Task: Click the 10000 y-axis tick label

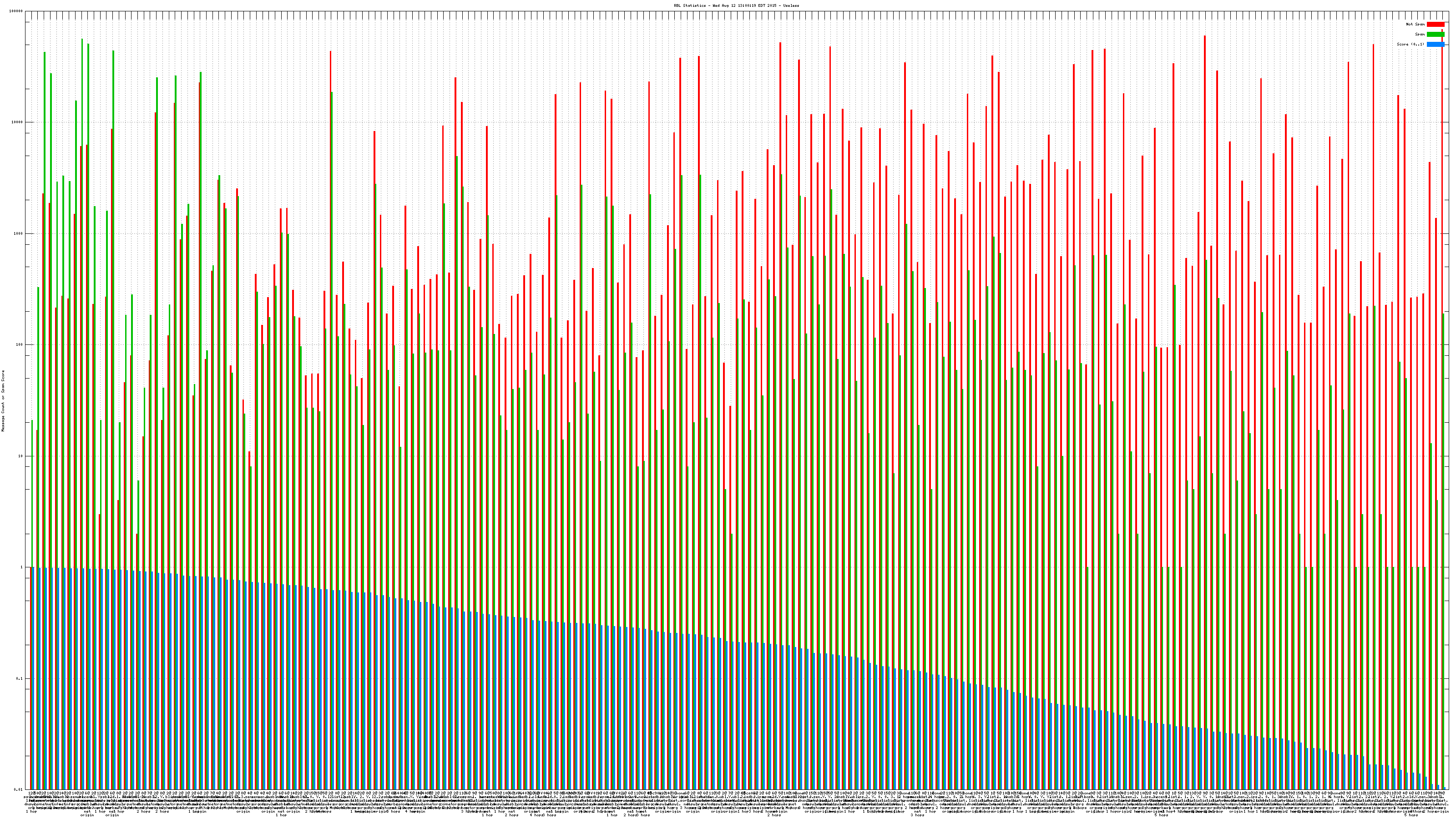Action: click(x=18, y=123)
